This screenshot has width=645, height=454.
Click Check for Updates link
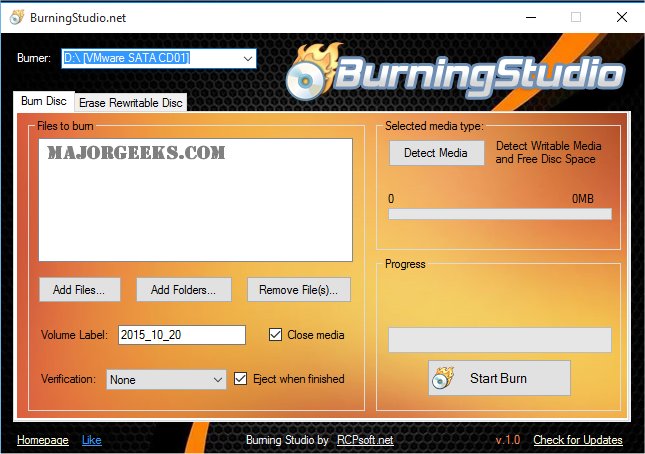click(578, 440)
